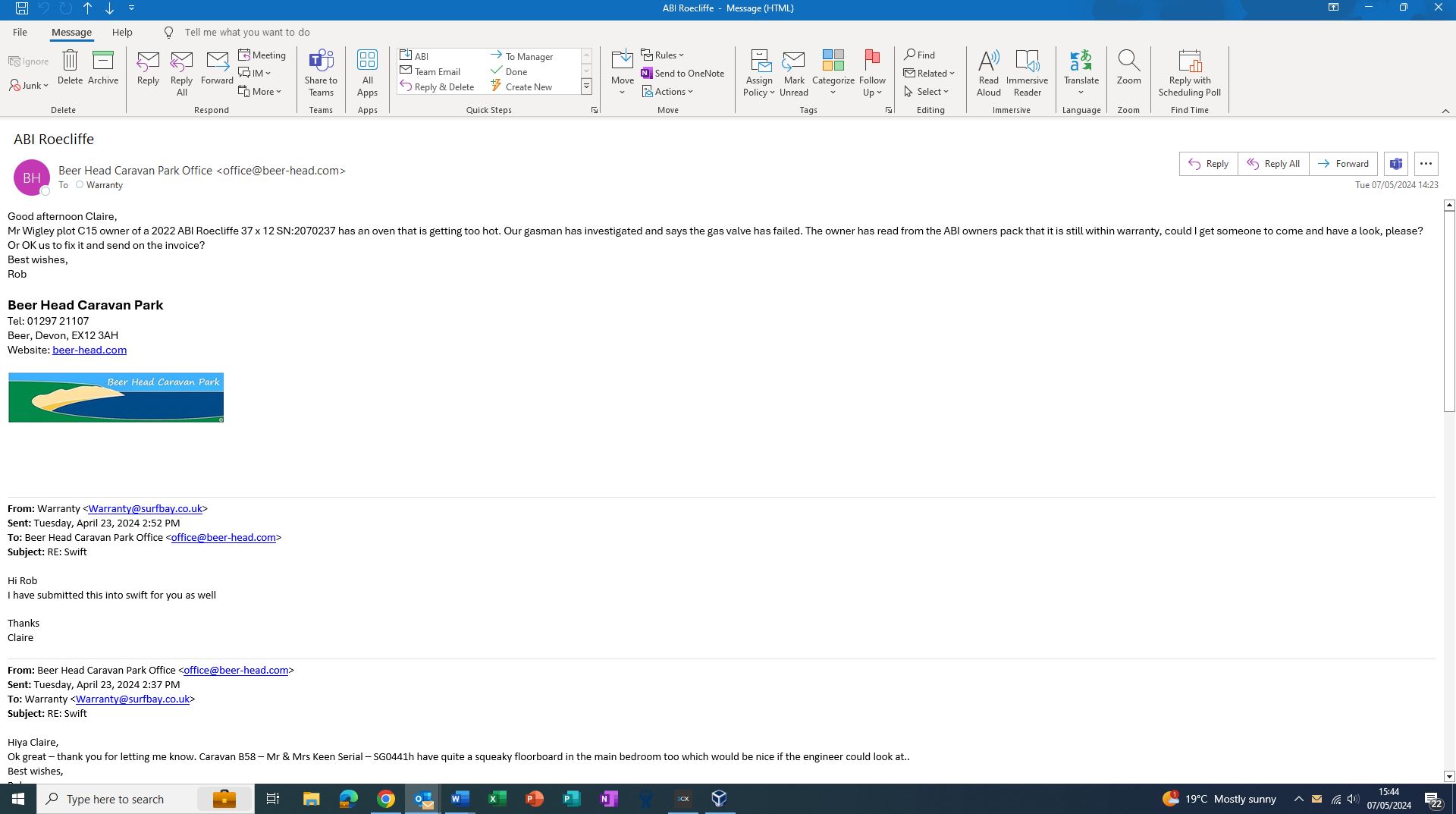
Task: Click Find in the Editing group
Action: 919,55
